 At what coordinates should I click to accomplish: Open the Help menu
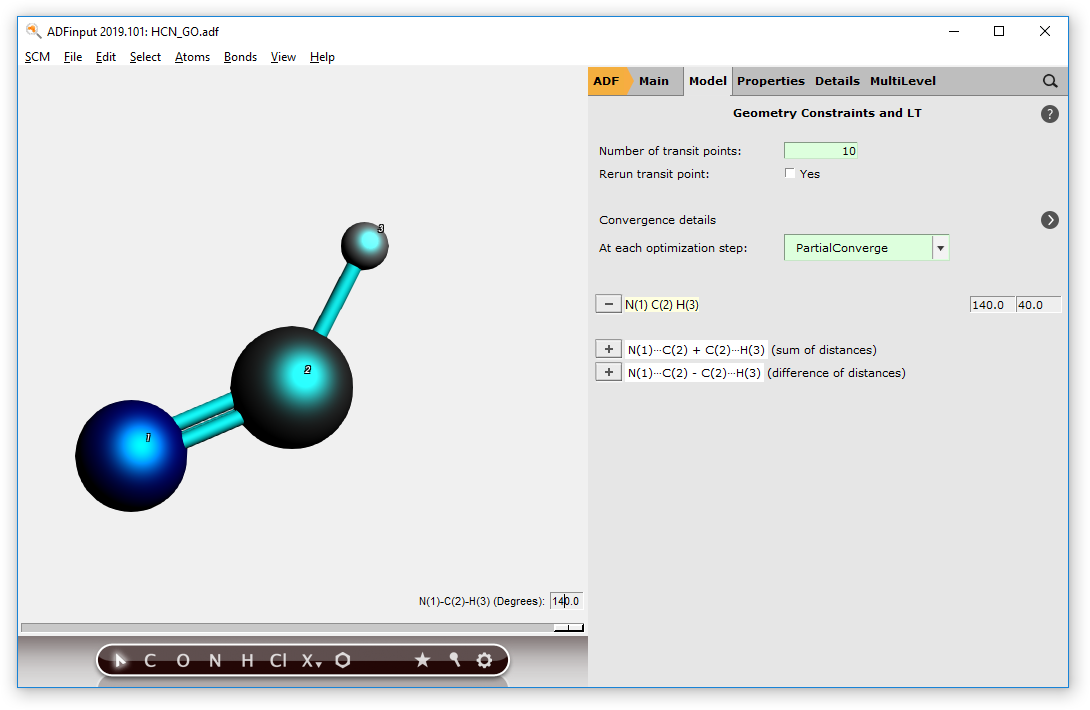pos(323,57)
